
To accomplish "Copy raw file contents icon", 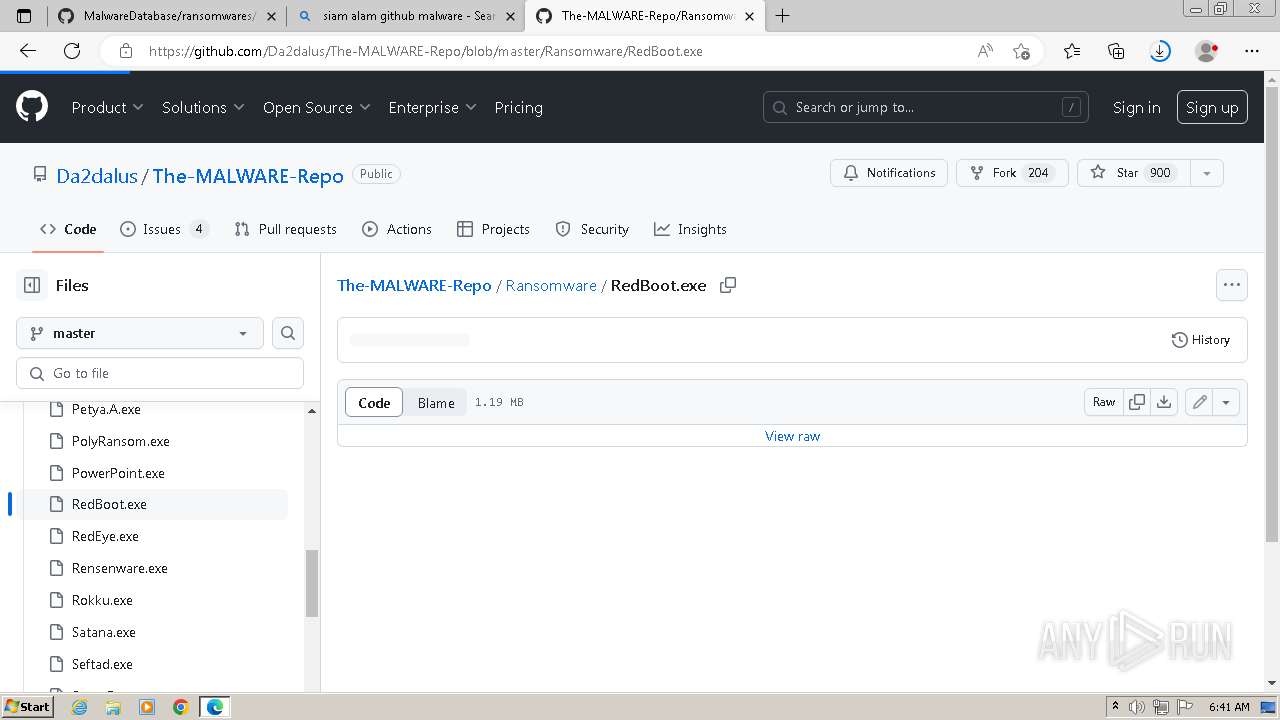I will 1137,402.
